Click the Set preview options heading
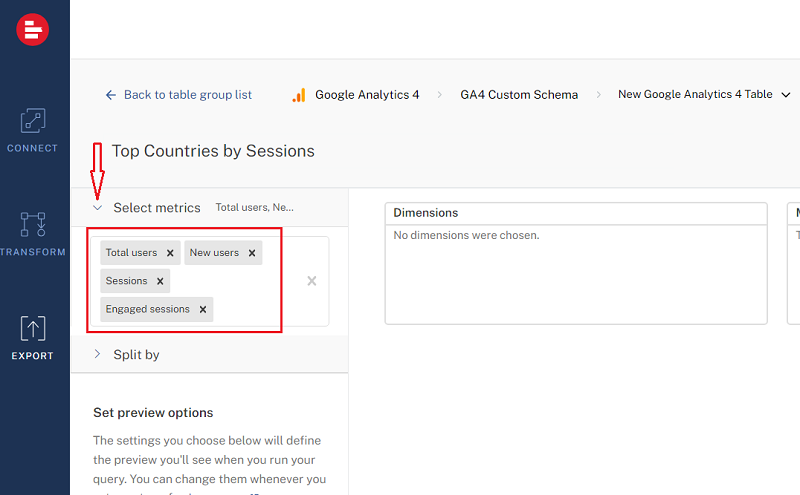Screen dimensions: 800x495 (x=153, y=413)
